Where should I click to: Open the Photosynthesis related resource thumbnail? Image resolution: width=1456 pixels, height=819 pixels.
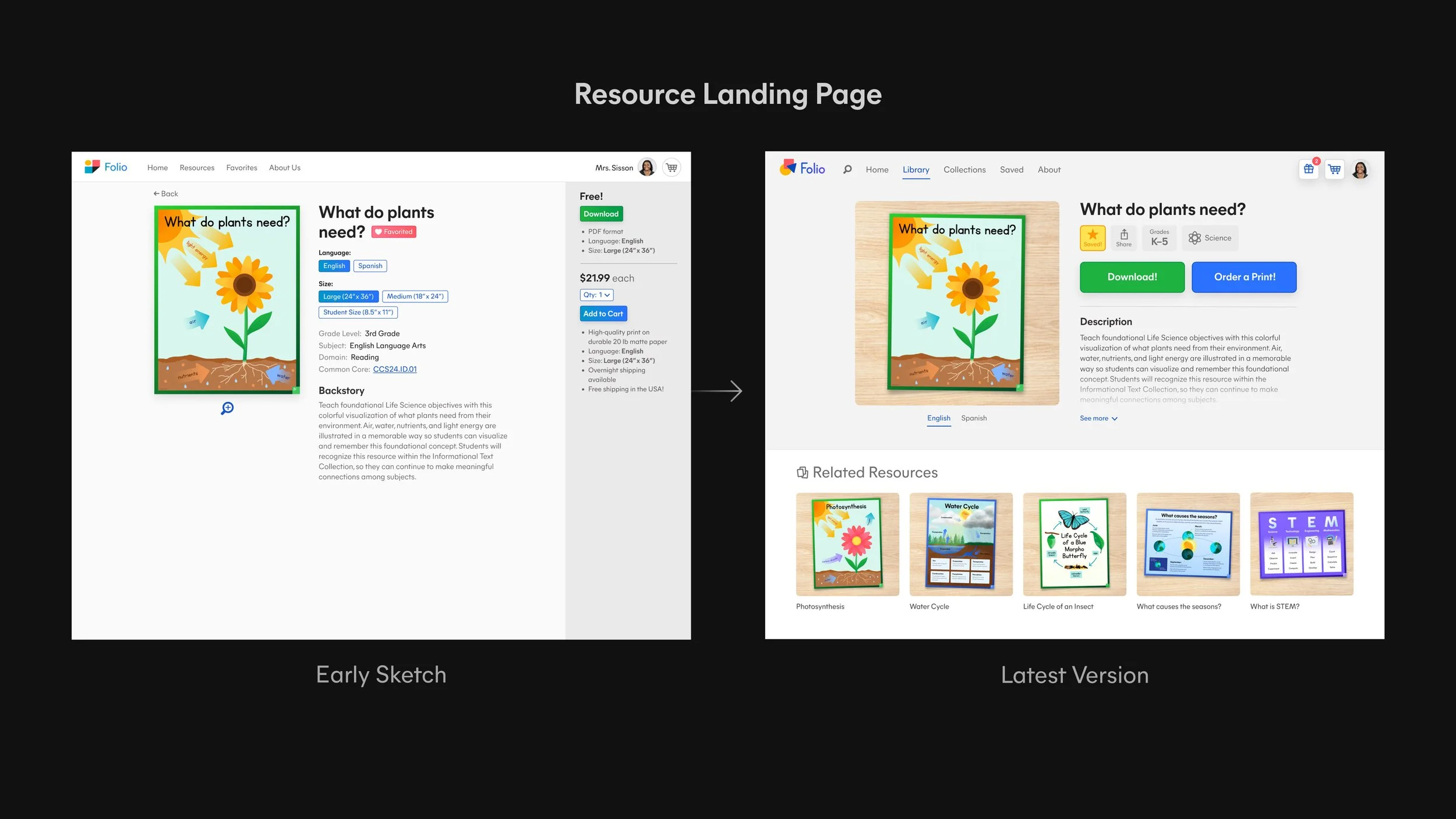847,544
